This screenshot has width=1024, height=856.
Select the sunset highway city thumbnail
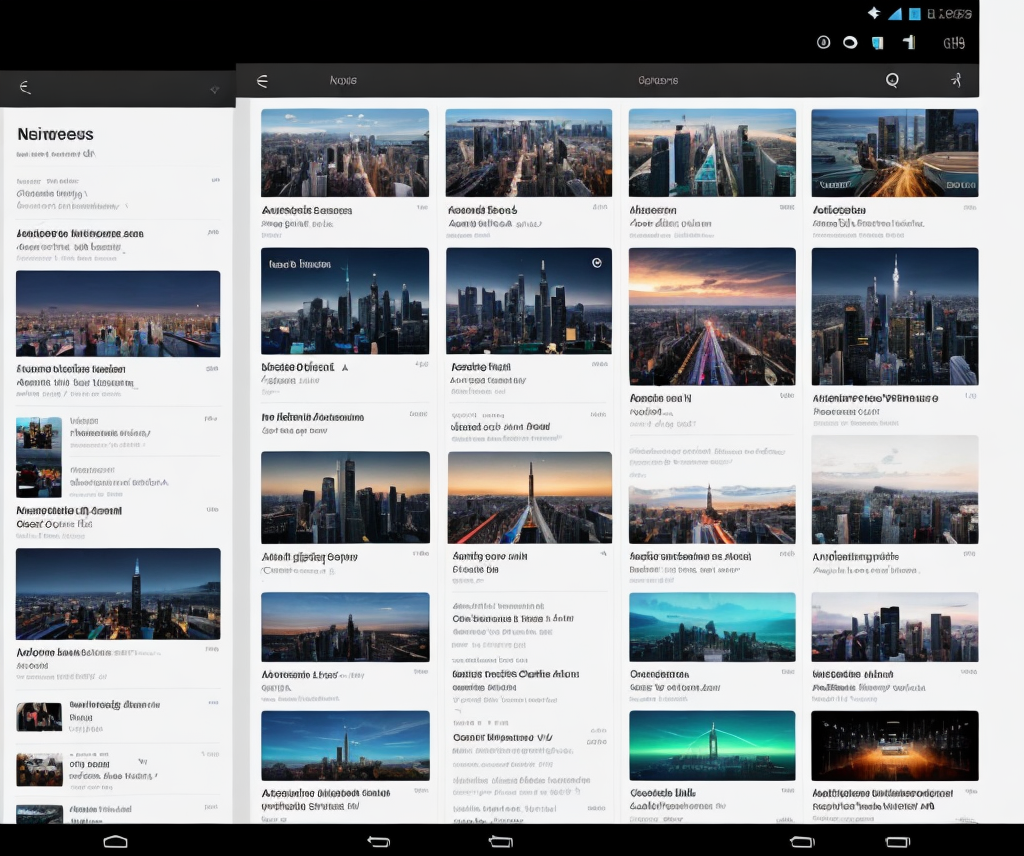click(712, 316)
